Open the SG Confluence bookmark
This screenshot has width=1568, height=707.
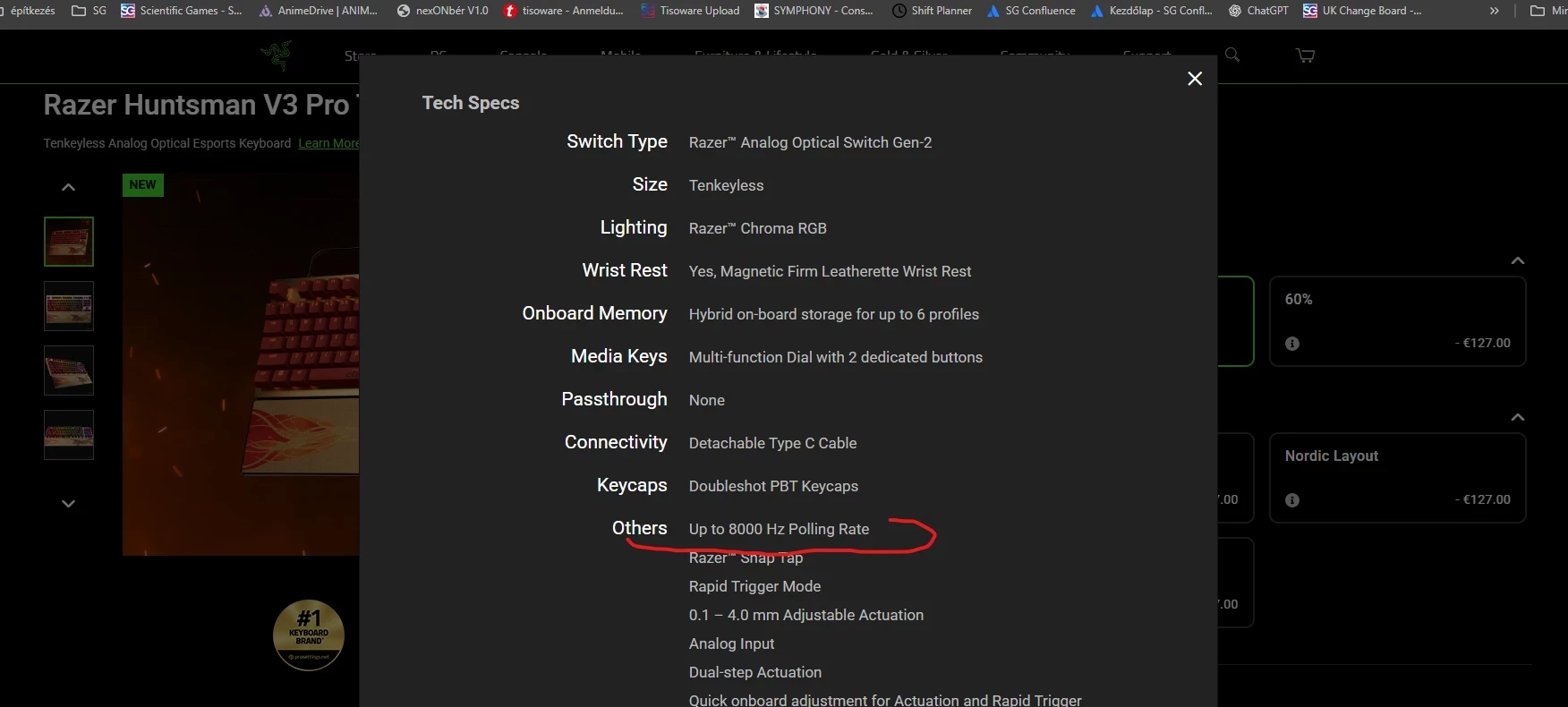coord(1031,11)
